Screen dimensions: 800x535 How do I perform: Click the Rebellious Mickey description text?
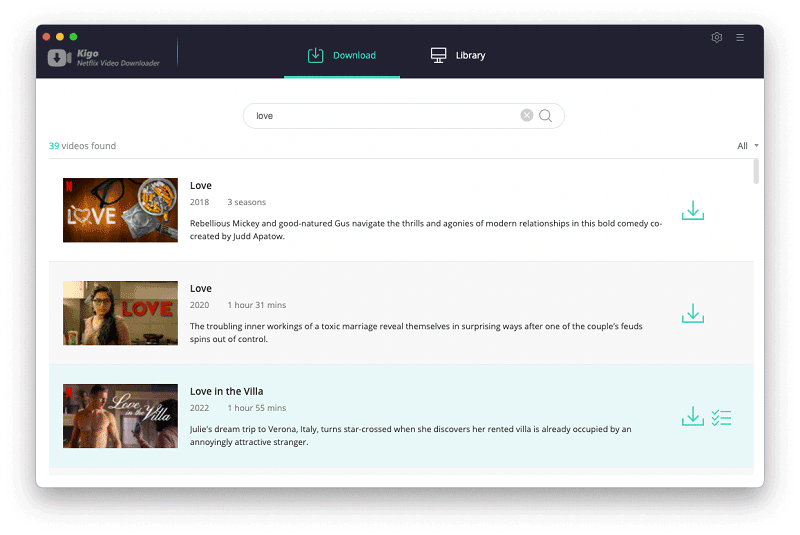426,230
